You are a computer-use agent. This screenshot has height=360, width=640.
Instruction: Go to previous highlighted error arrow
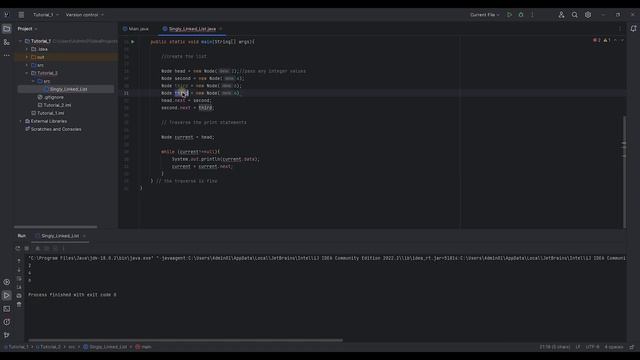tap(616, 40)
